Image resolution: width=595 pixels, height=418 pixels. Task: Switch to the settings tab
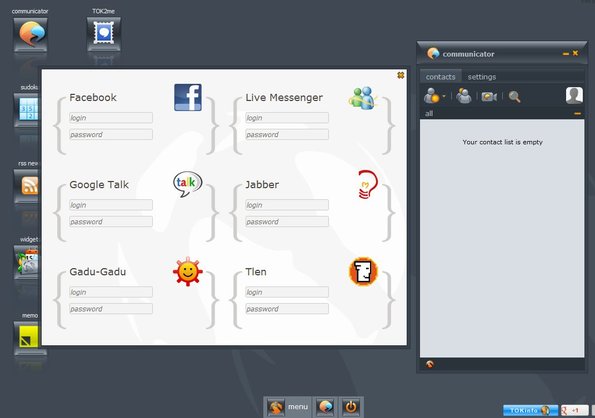pos(482,77)
